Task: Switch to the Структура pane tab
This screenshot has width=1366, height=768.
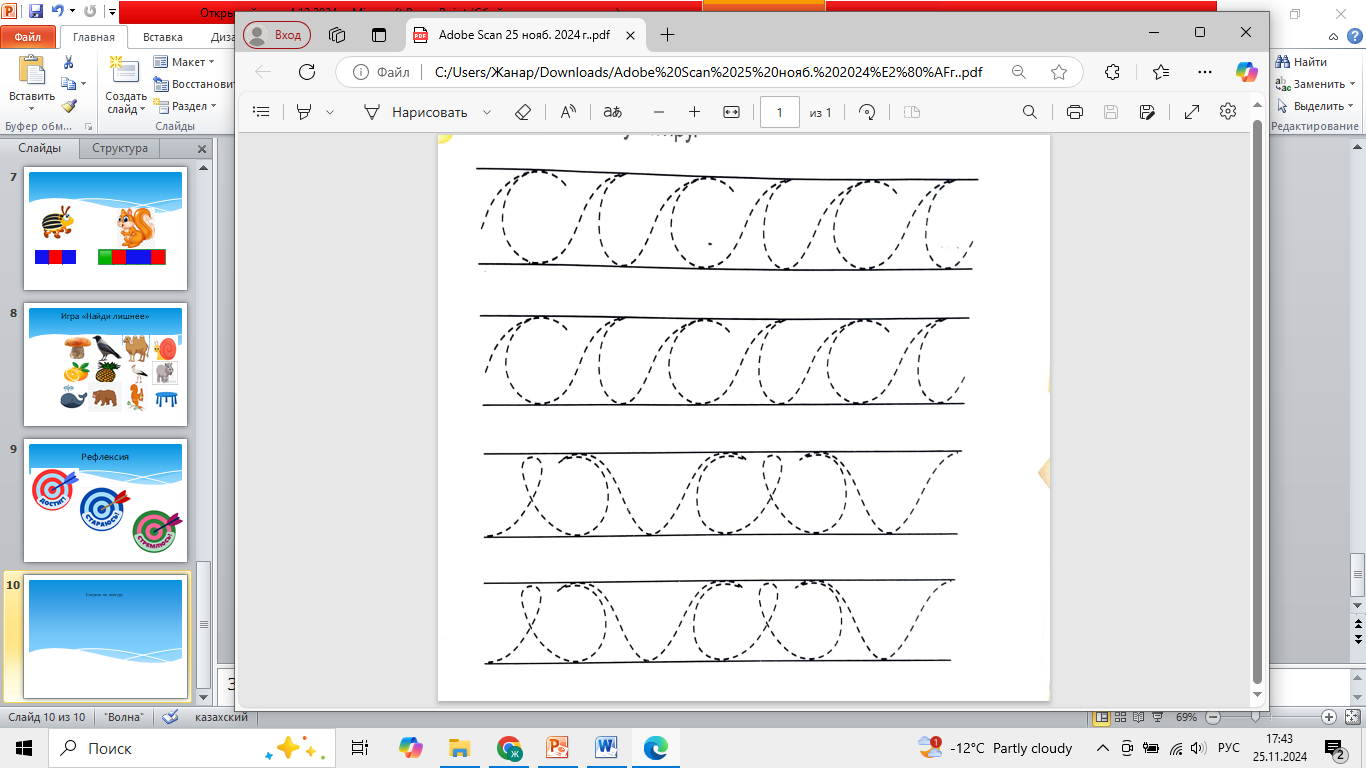Action: coord(120,148)
